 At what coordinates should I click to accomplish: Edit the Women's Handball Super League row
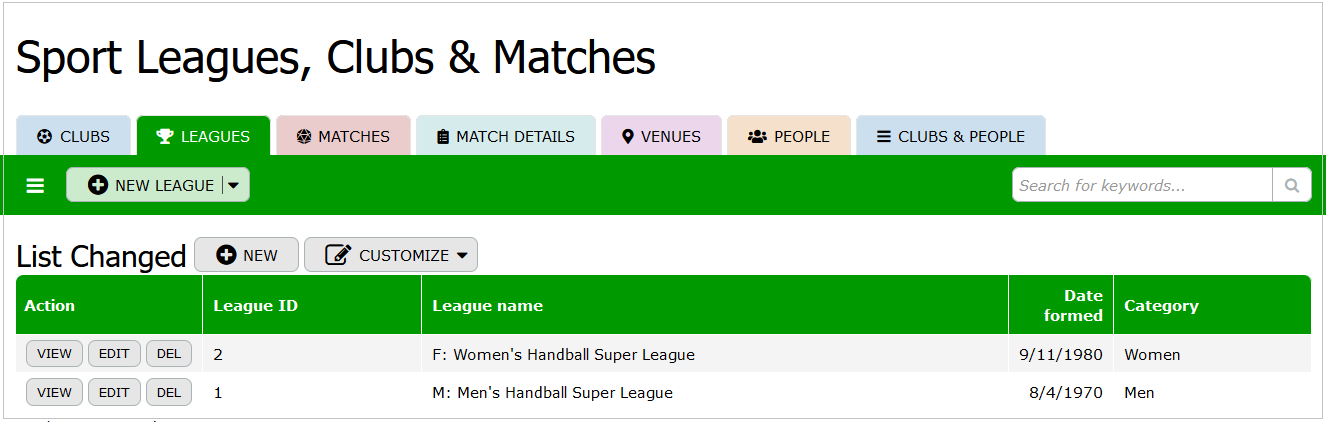pos(114,354)
